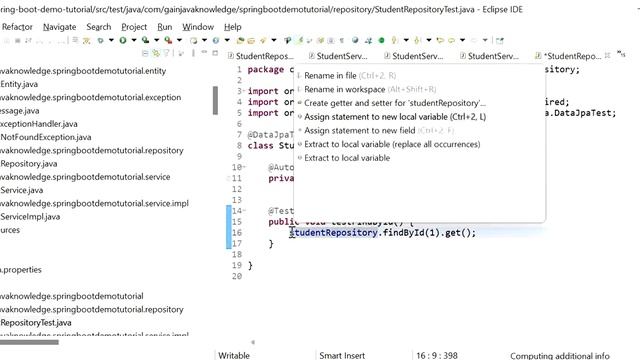Open the Forward history dropdown arrow
This screenshot has width=640, height=360.
(485, 40)
